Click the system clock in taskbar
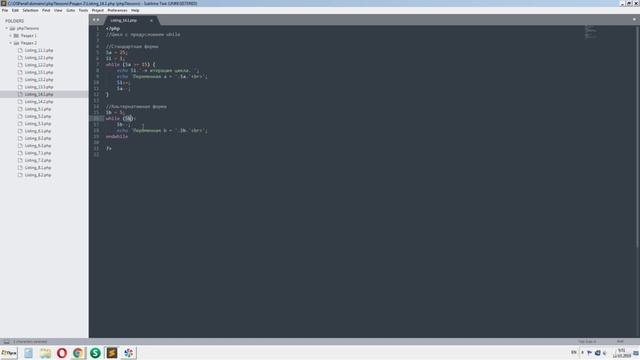640x360 pixels. coord(622,353)
